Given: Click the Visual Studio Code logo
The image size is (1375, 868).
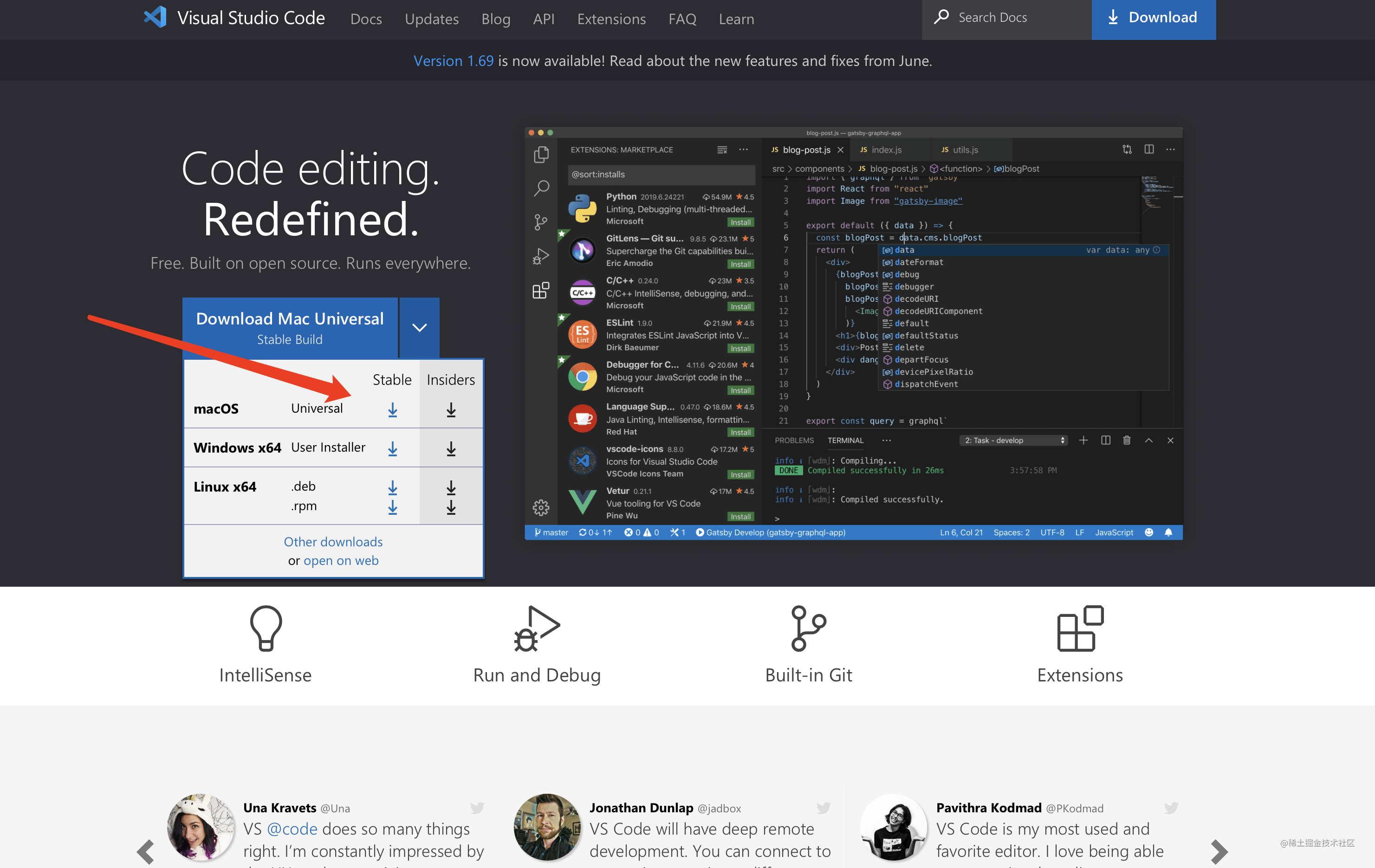Looking at the screenshot, I should (156, 18).
